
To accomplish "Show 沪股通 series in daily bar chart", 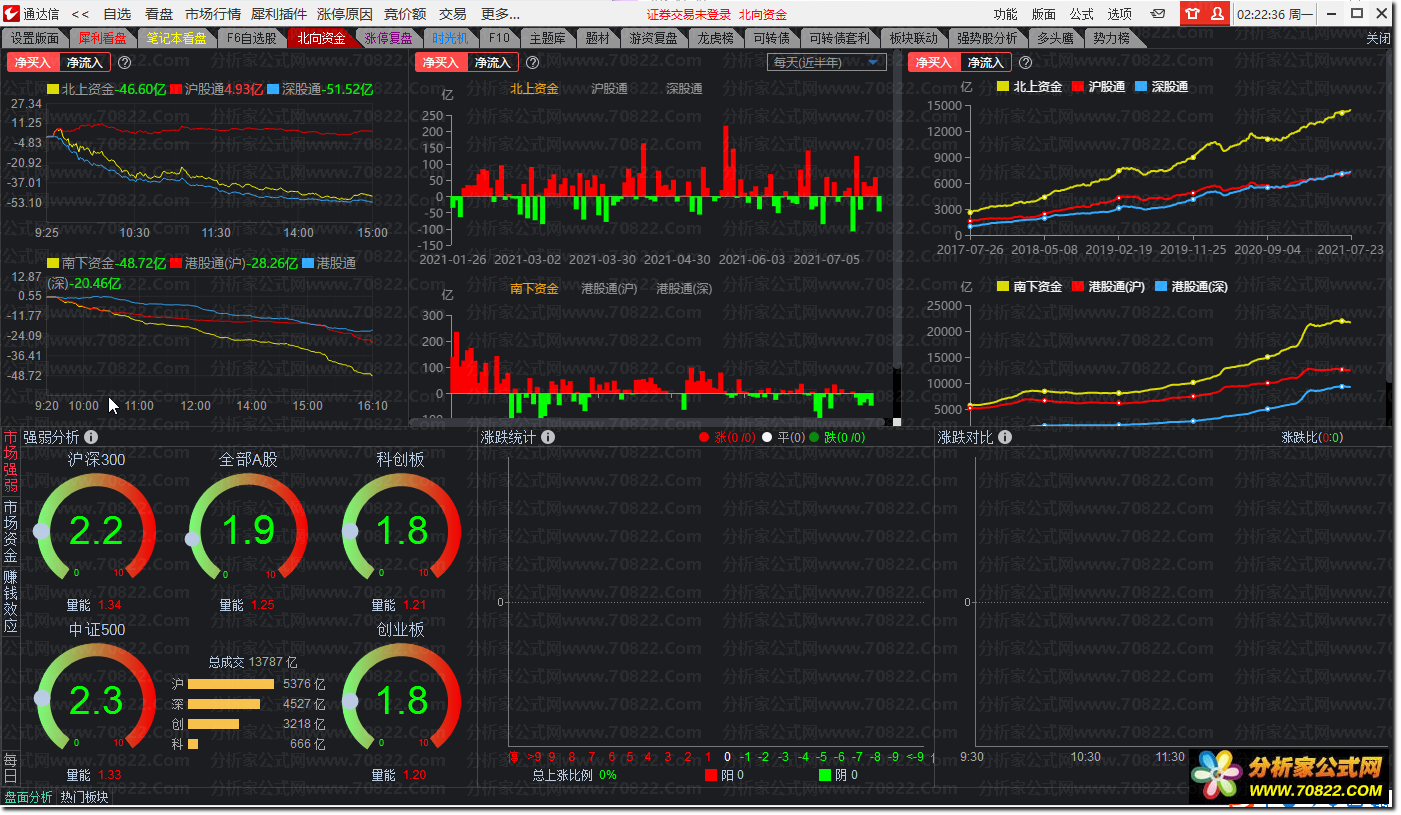I will (x=609, y=89).
